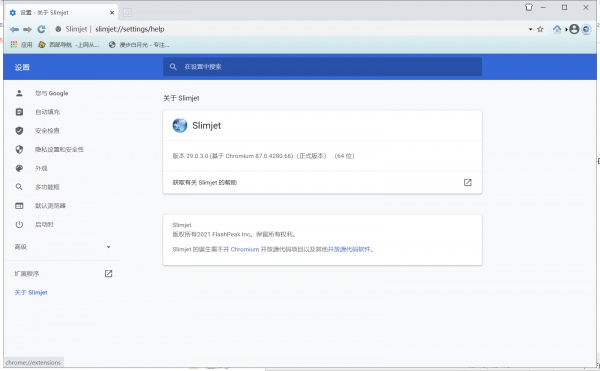Open Extensions link in the sidebar

(x=27, y=274)
